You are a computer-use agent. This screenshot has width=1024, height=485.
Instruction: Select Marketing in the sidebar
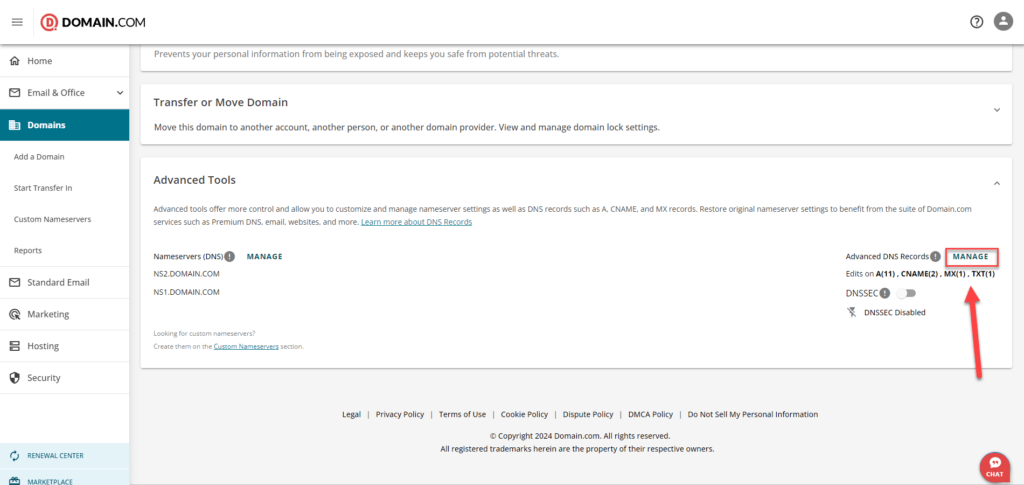click(x=48, y=314)
